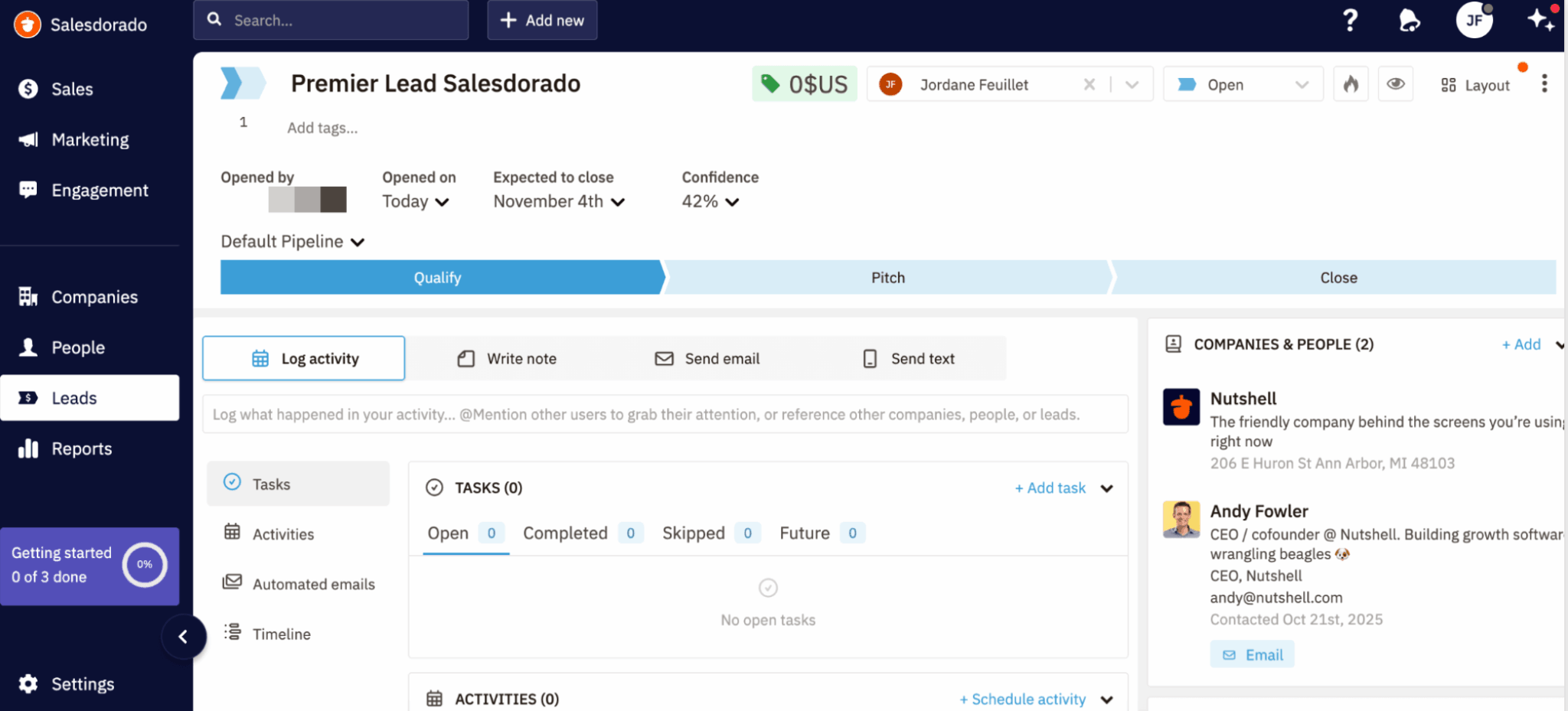
Task: Switch to the Write note tab
Action: 507,358
